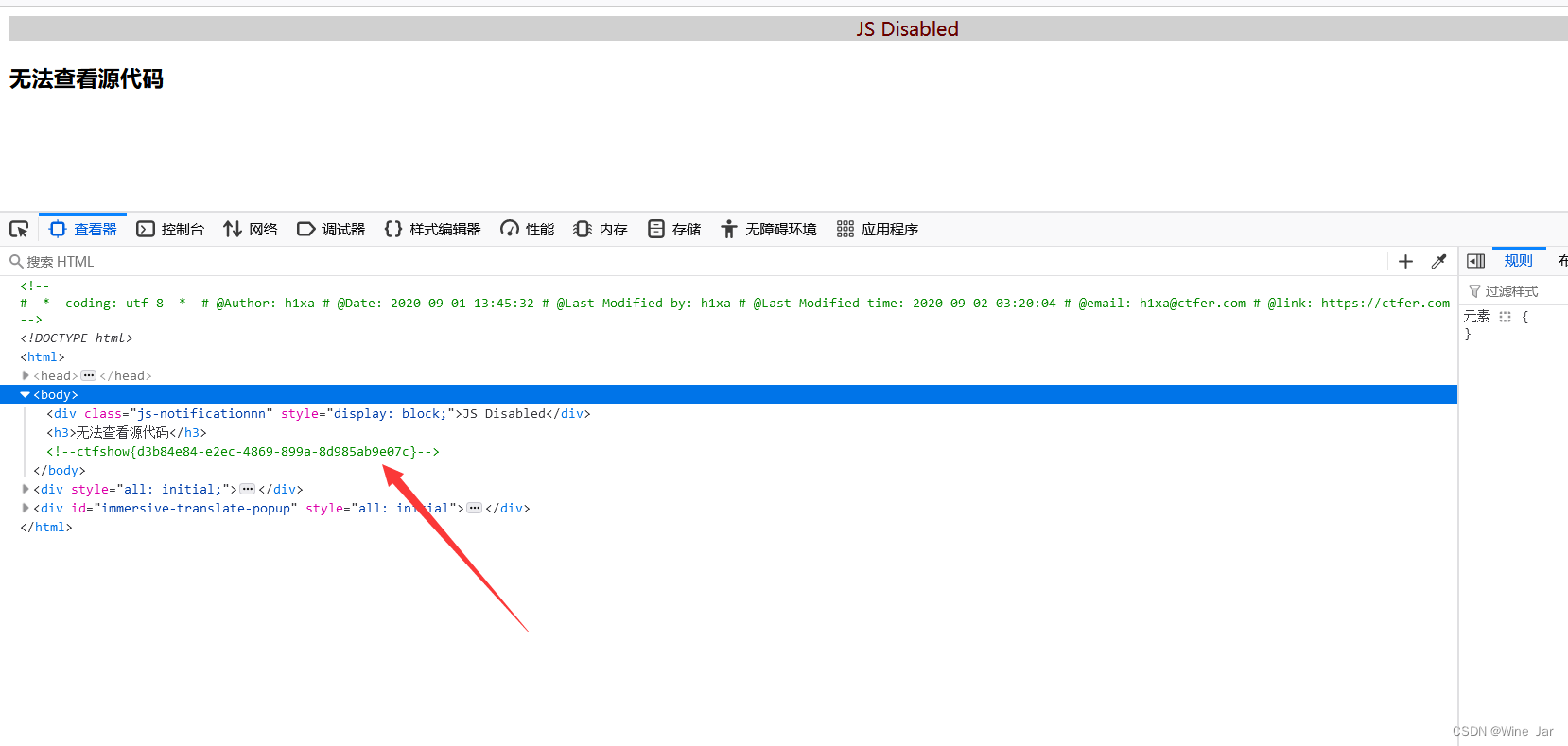This screenshot has height=746, width=1568.
Task: Select the closing /html tag line
Action: tap(46, 527)
